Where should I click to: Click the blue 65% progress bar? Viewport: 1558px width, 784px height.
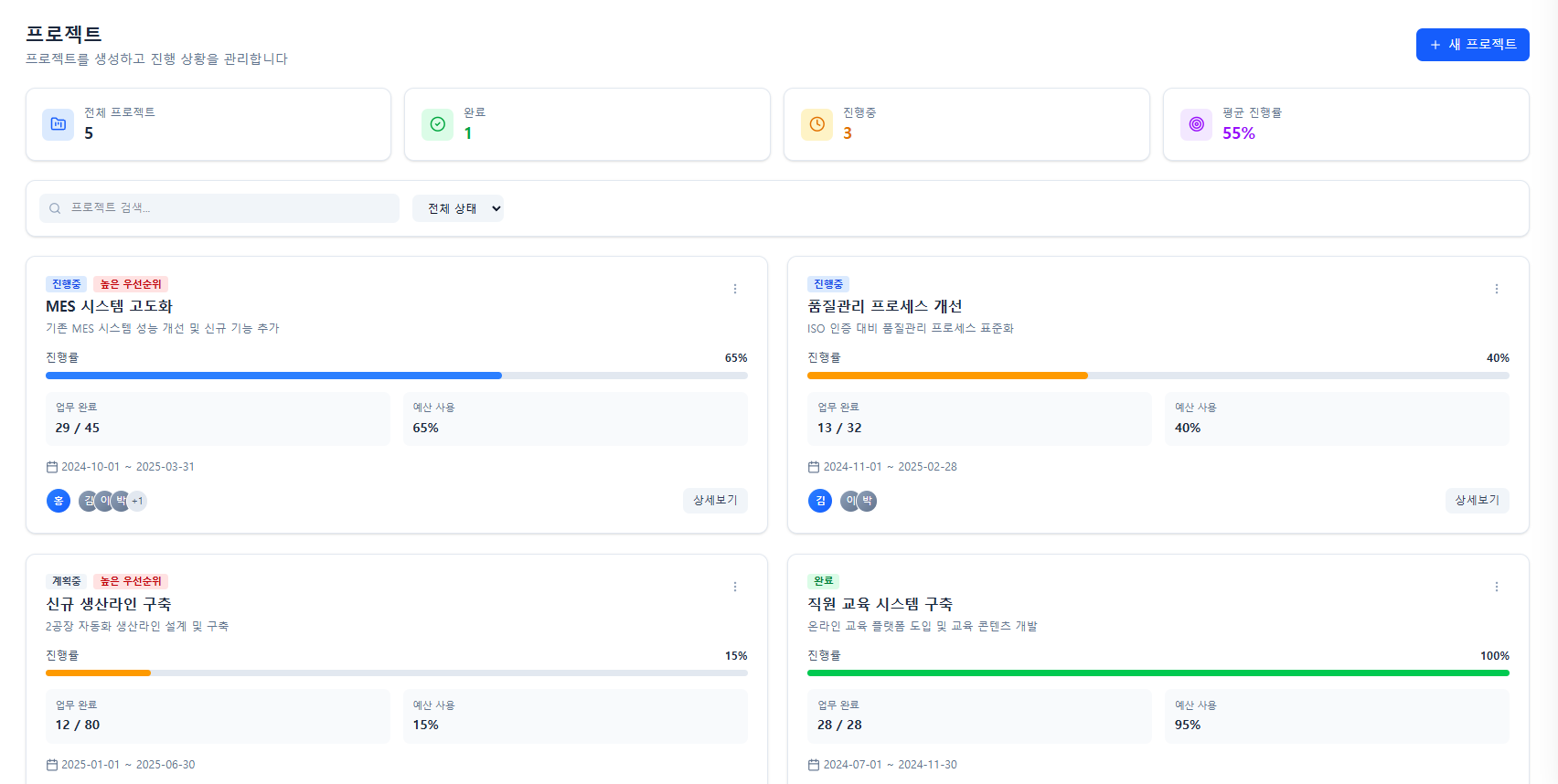pyautogui.click(x=273, y=376)
